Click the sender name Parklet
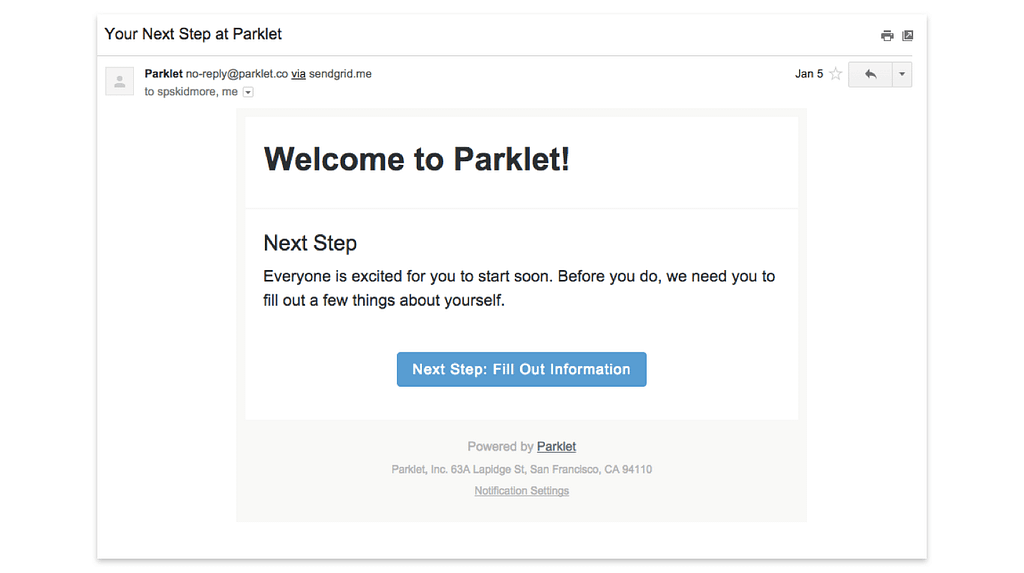The height and width of the screenshot is (573, 1024). pyautogui.click(x=164, y=74)
